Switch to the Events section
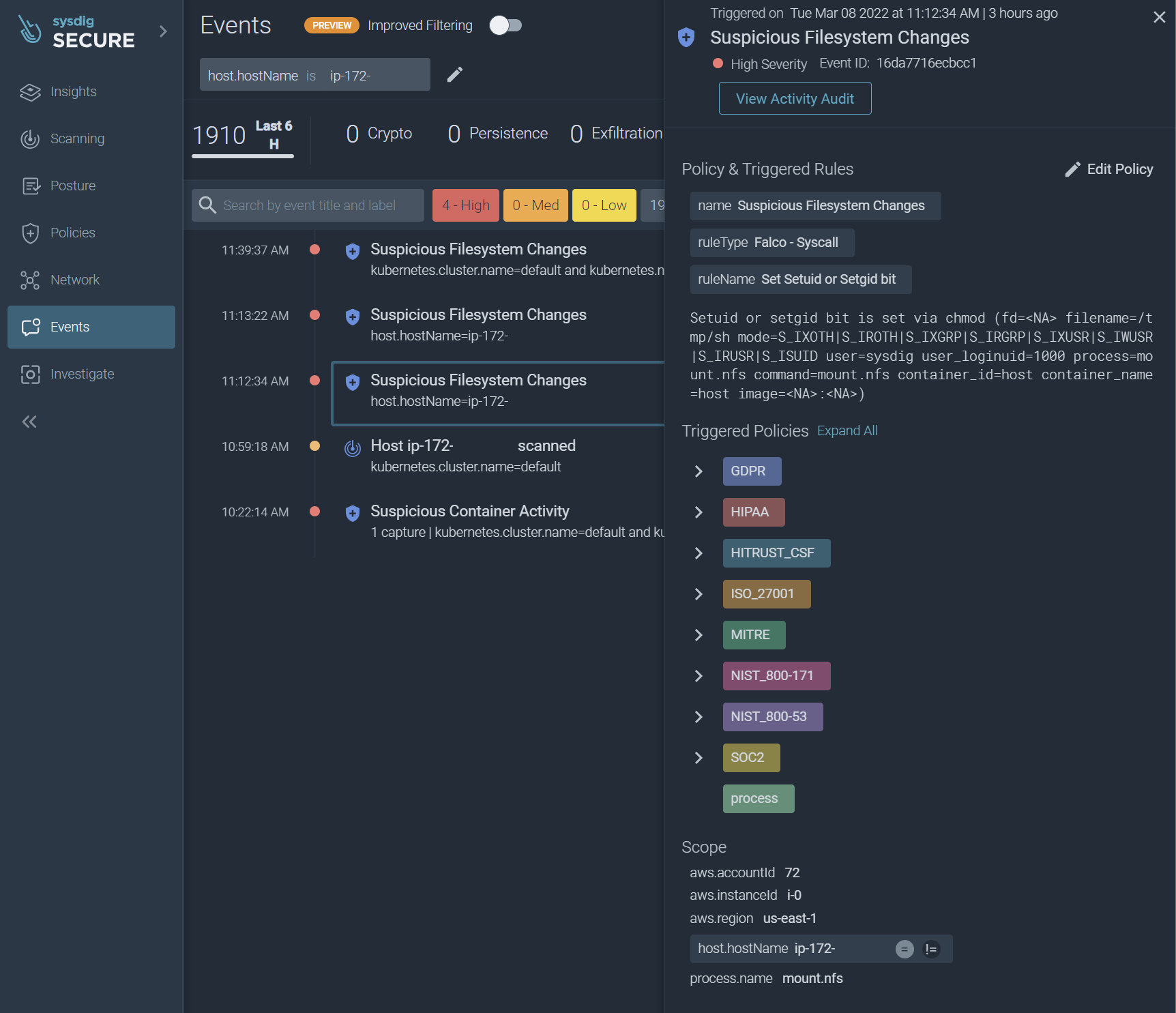The width and height of the screenshot is (1176, 1013). point(70,327)
